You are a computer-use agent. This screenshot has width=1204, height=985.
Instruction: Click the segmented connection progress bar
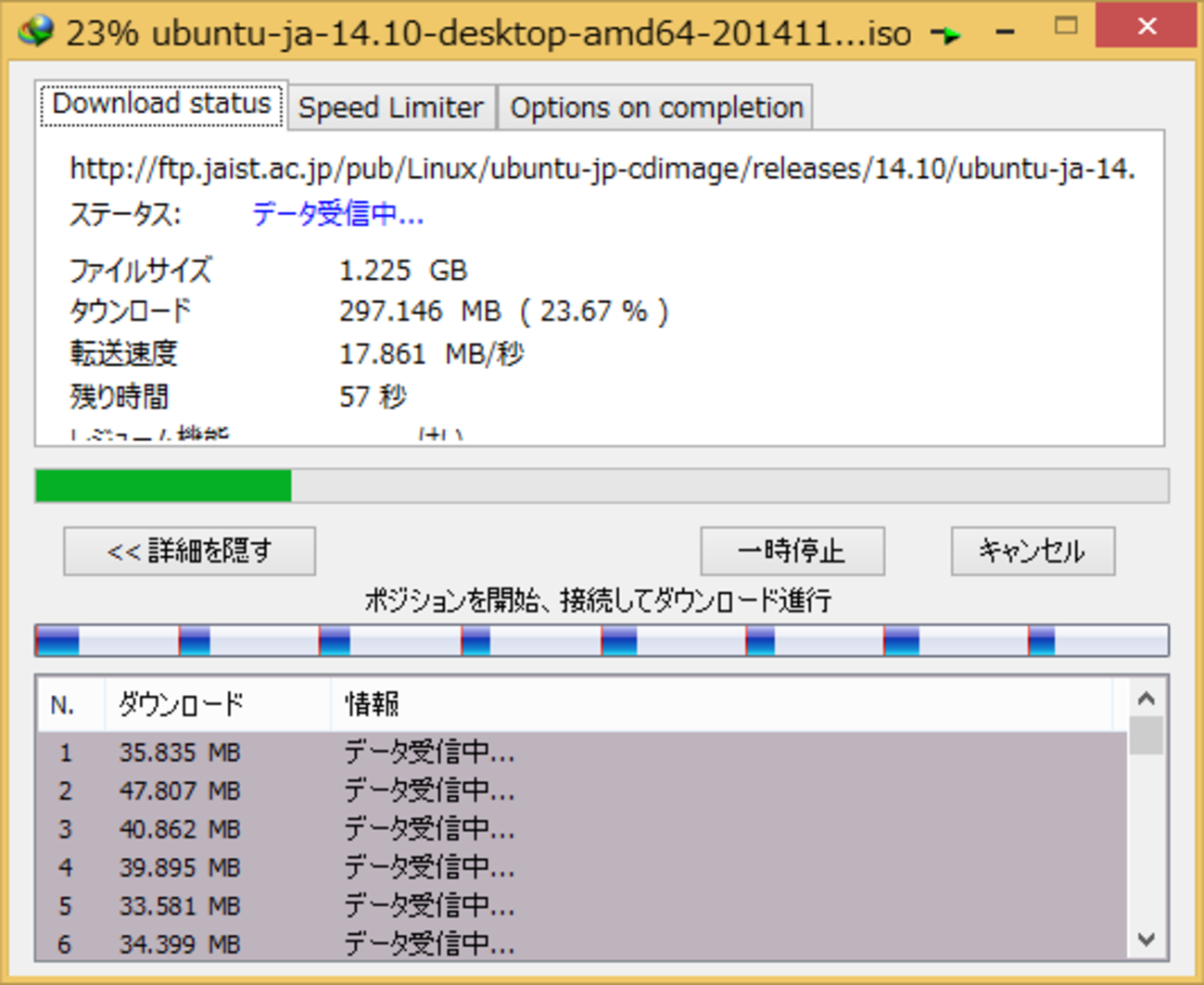tap(602, 640)
